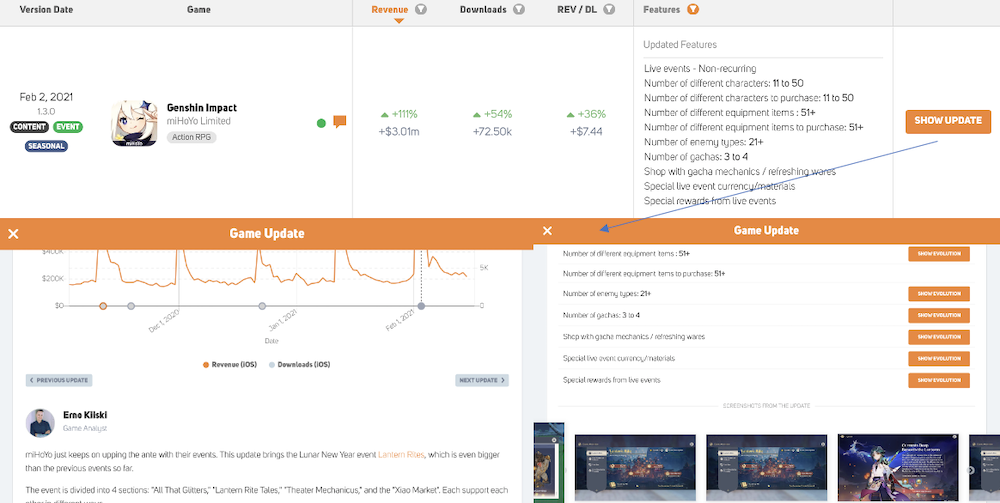This screenshot has height=503, width=1000.
Task: Click the +$7.44 REV/DL figure
Action: click(585, 132)
